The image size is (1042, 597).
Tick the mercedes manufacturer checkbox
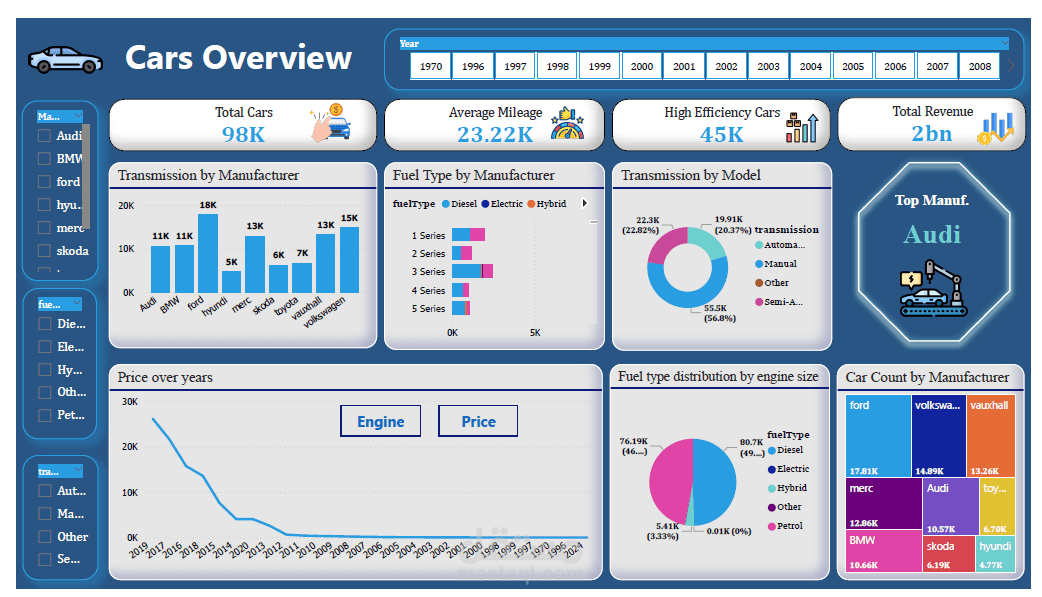pyautogui.click(x=45, y=227)
